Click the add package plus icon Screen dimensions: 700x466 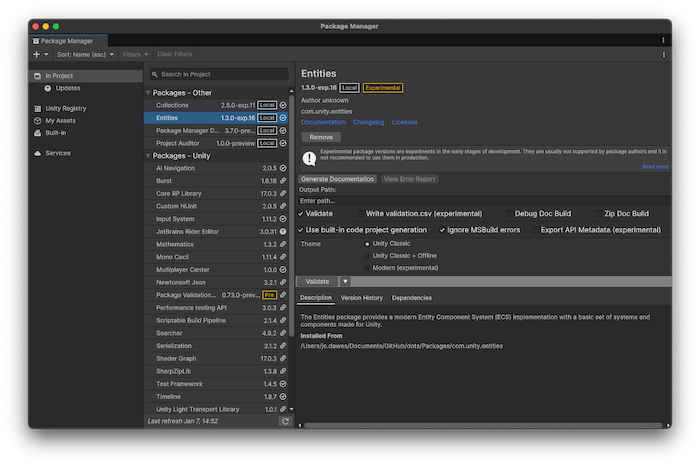click(x=36, y=54)
